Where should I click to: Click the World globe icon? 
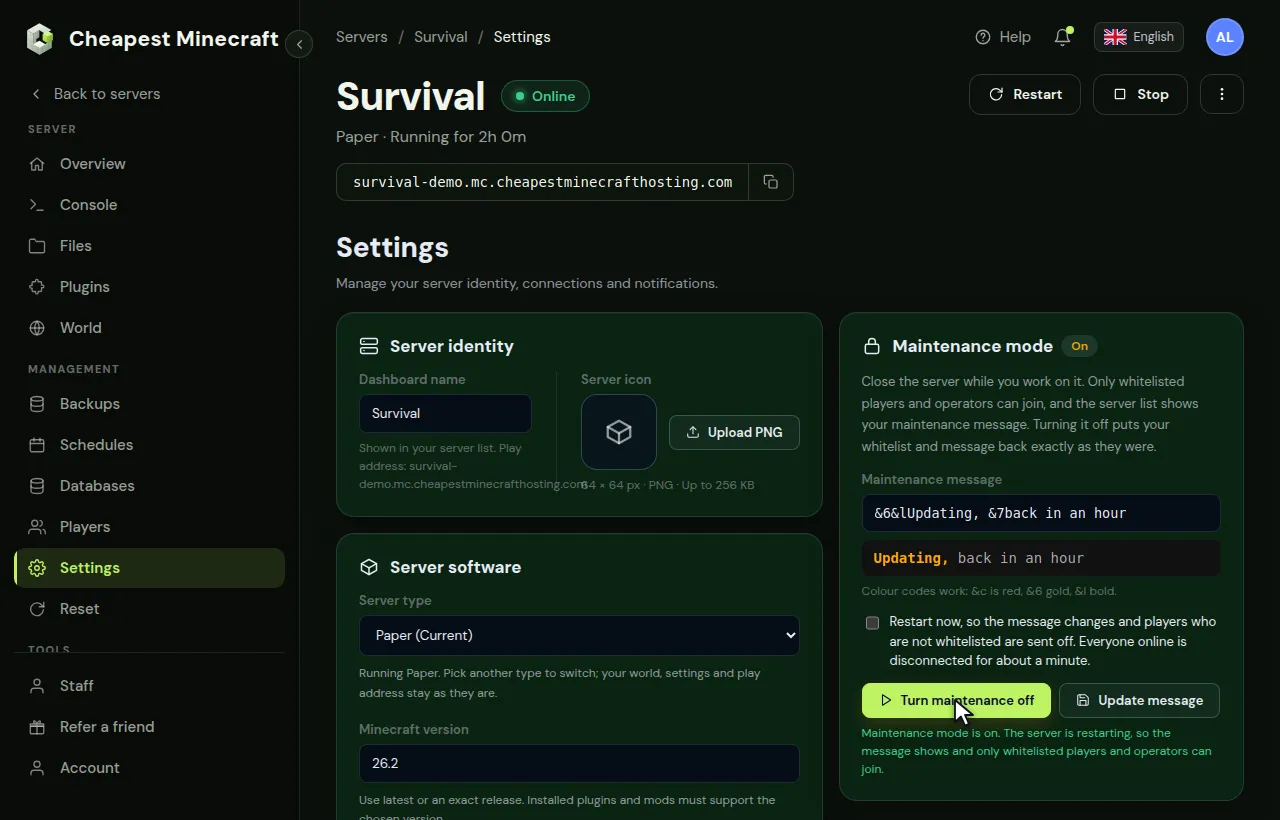tap(37, 328)
